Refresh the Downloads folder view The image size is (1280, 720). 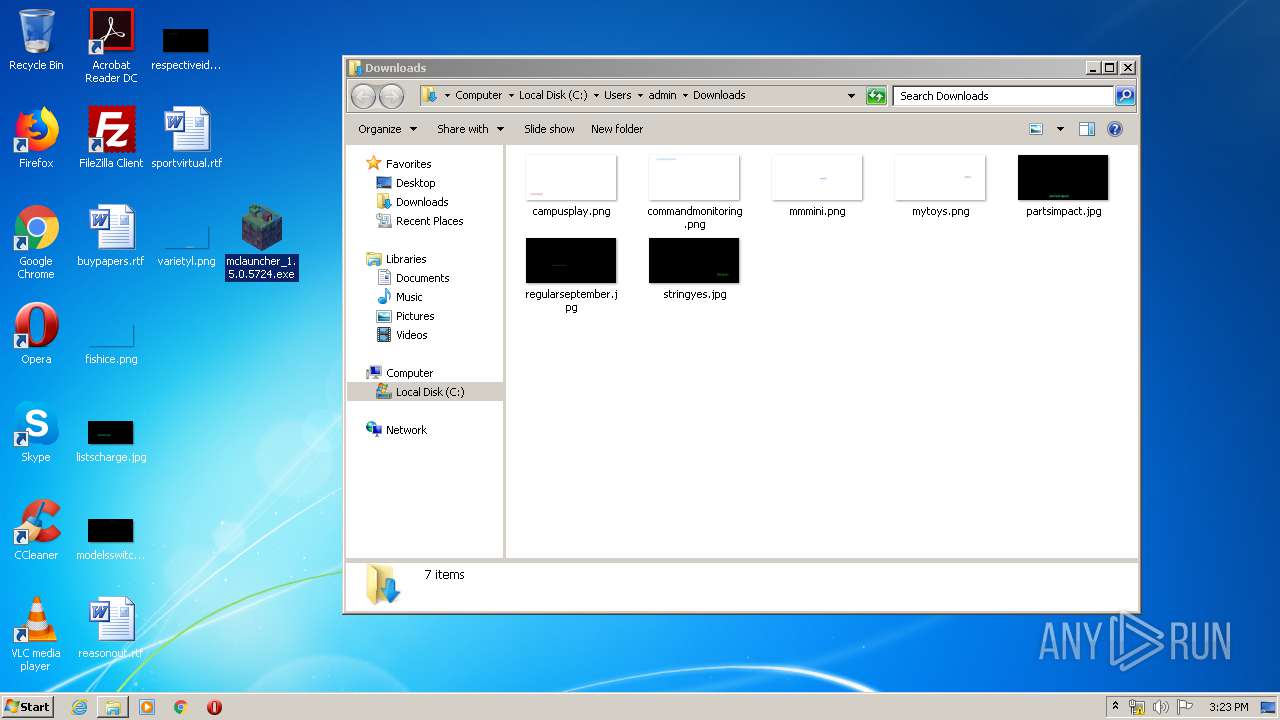click(876, 96)
